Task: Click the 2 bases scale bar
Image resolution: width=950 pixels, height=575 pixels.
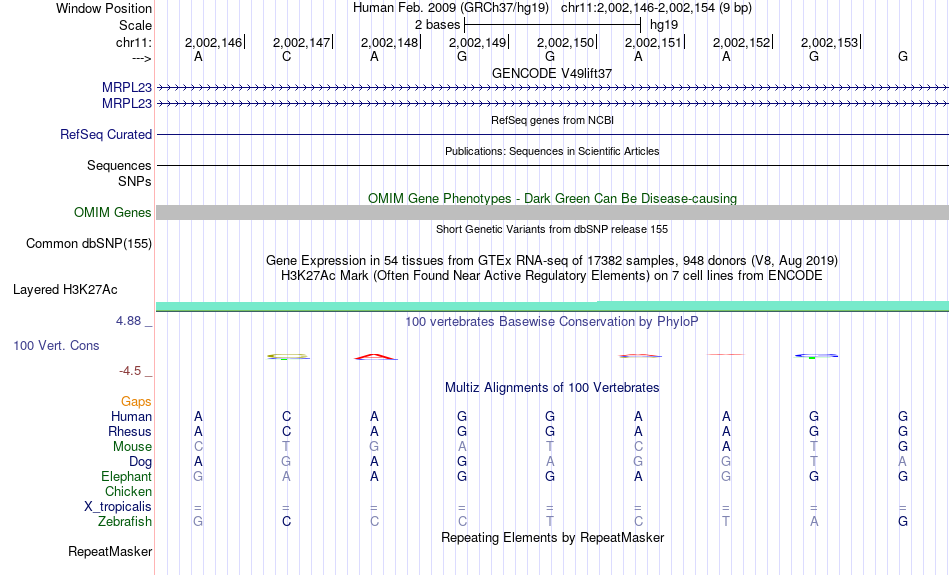Action: pyautogui.click(x=552, y=25)
